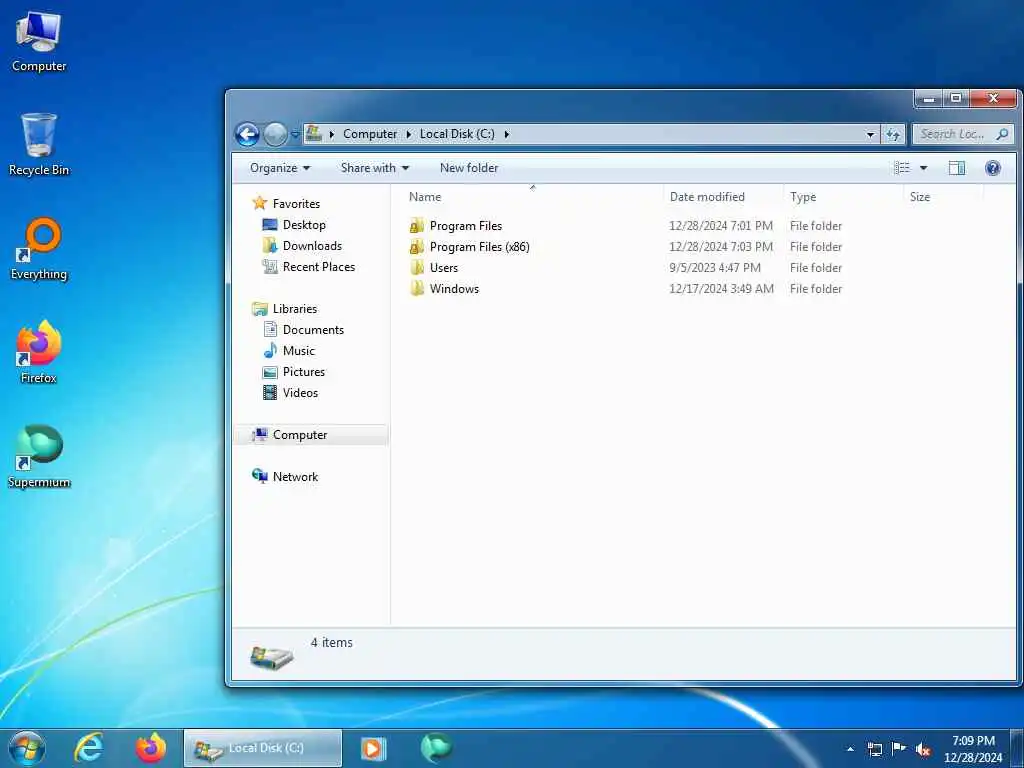Click the Change your view icon

point(902,168)
